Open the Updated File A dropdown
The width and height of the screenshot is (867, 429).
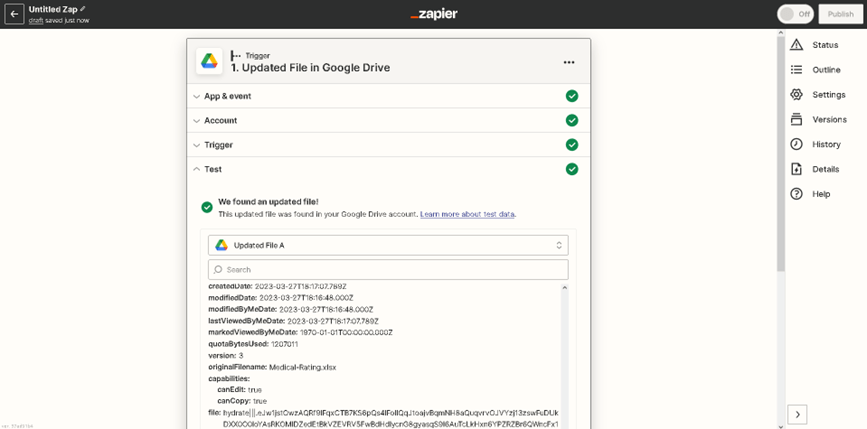pyautogui.click(x=388, y=245)
